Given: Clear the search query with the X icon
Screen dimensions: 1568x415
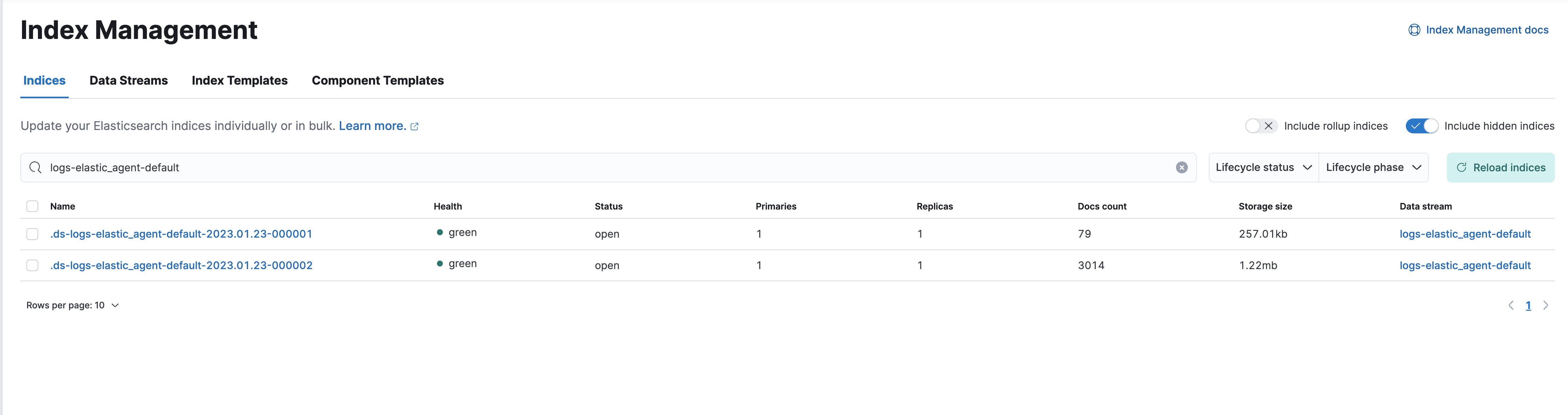Looking at the screenshot, I should click(1181, 167).
